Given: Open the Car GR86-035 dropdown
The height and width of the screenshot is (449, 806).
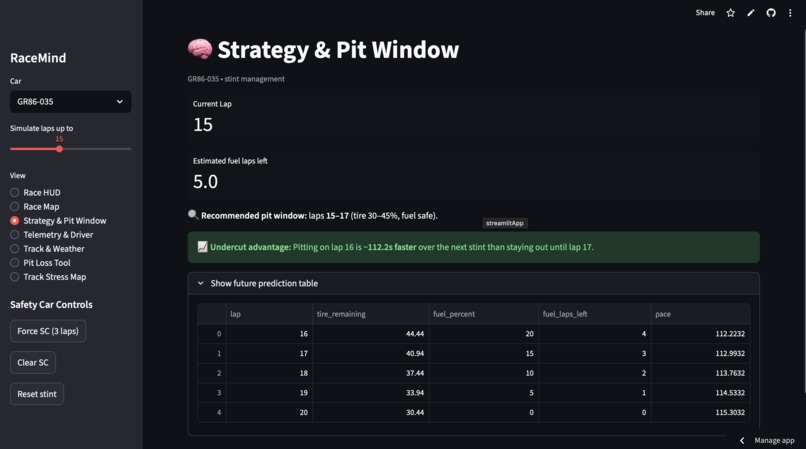Looking at the screenshot, I should click(x=70, y=102).
